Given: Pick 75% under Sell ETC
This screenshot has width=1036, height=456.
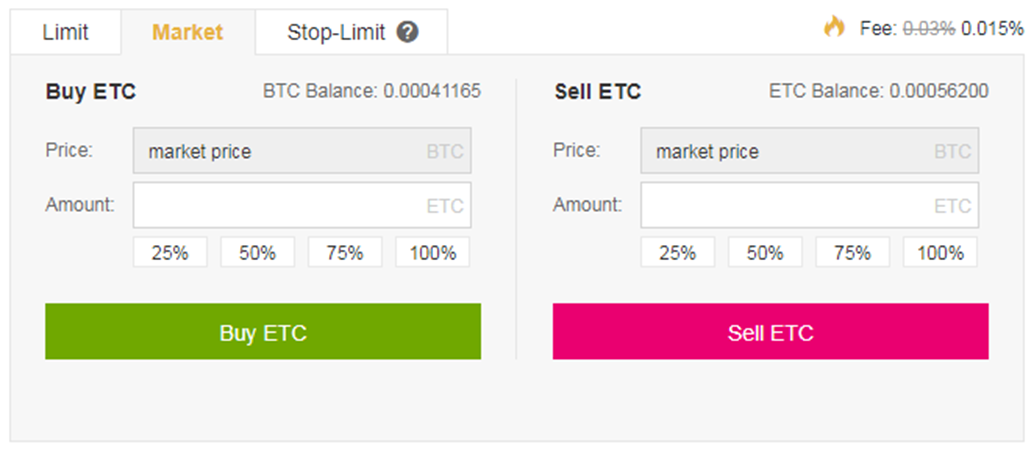Looking at the screenshot, I should (x=852, y=252).
